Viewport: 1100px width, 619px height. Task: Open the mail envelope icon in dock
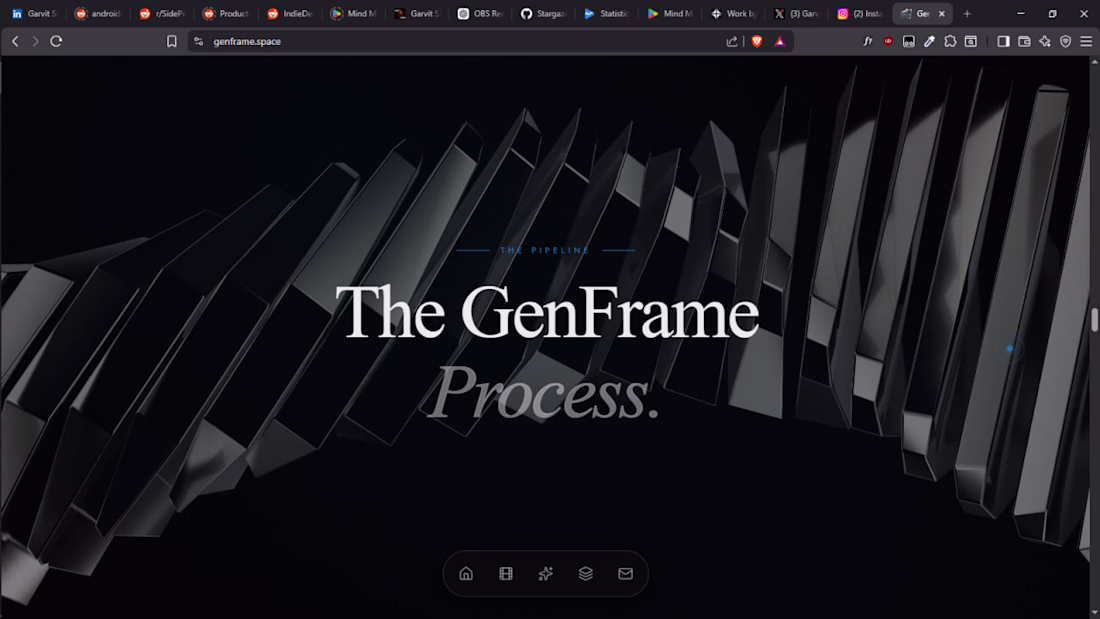(x=626, y=573)
